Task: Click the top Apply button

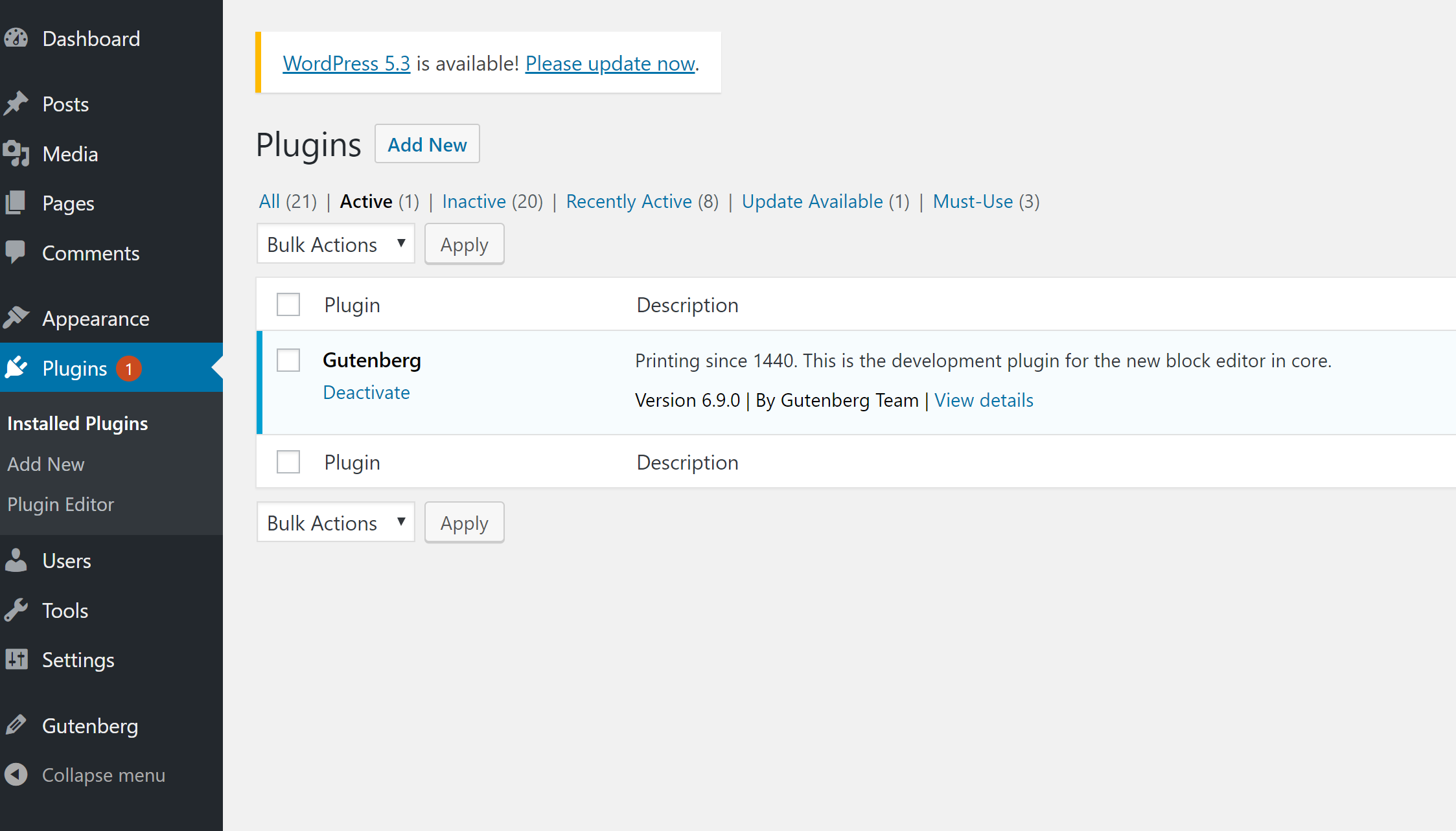Action: click(x=464, y=244)
